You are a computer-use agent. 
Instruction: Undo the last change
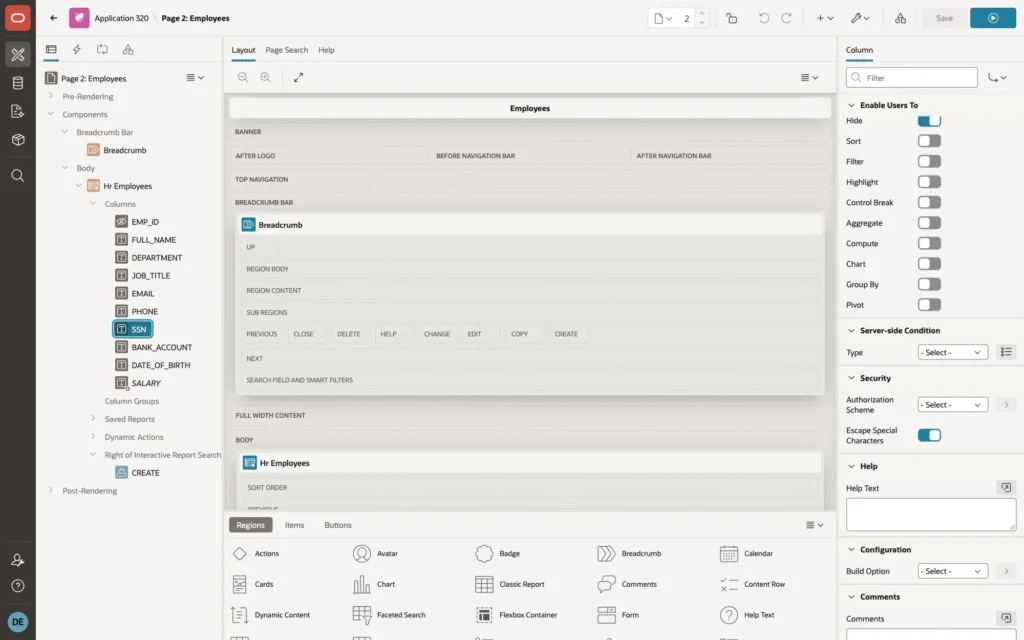pos(763,18)
